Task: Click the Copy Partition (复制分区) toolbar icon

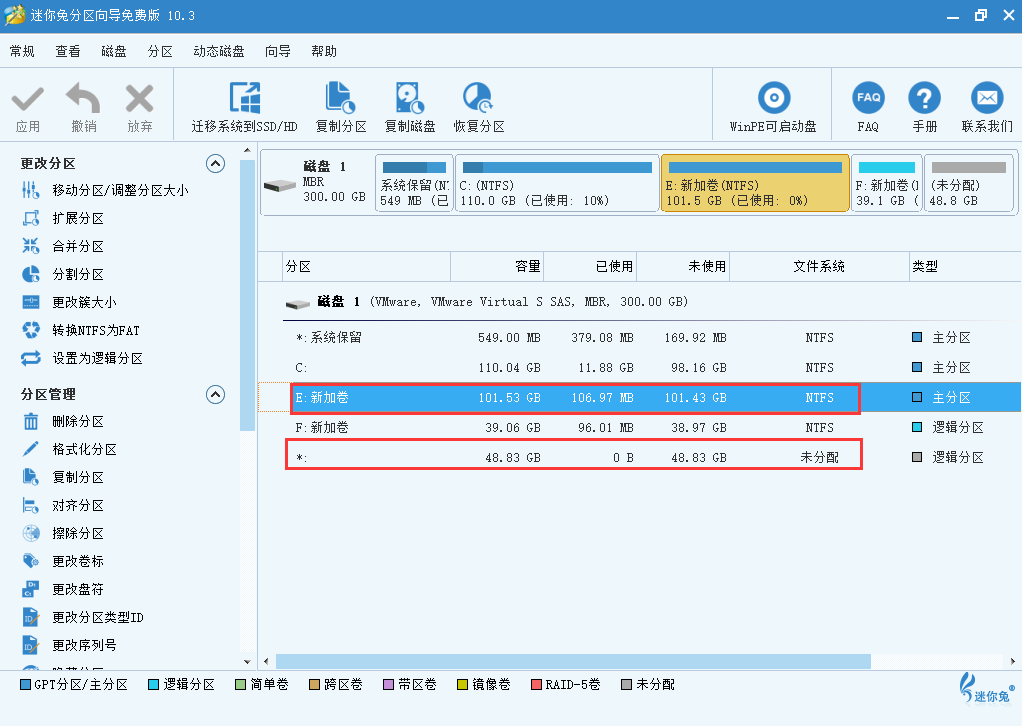Action: pos(340,98)
